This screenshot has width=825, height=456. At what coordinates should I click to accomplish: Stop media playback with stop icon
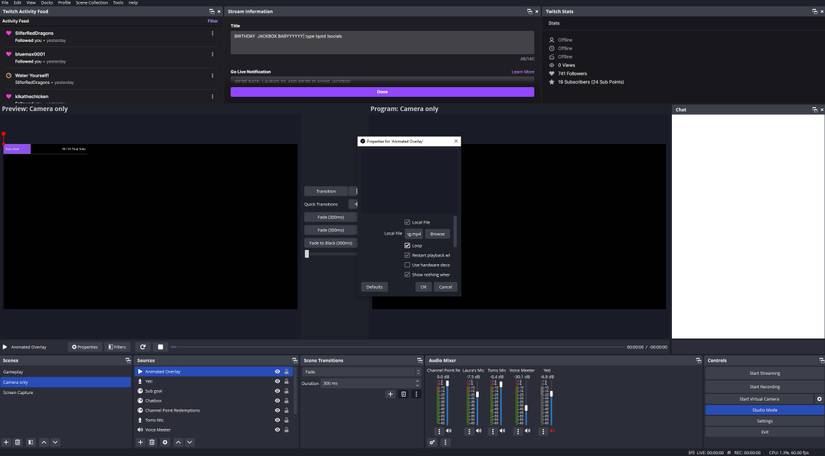click(160, 347)
